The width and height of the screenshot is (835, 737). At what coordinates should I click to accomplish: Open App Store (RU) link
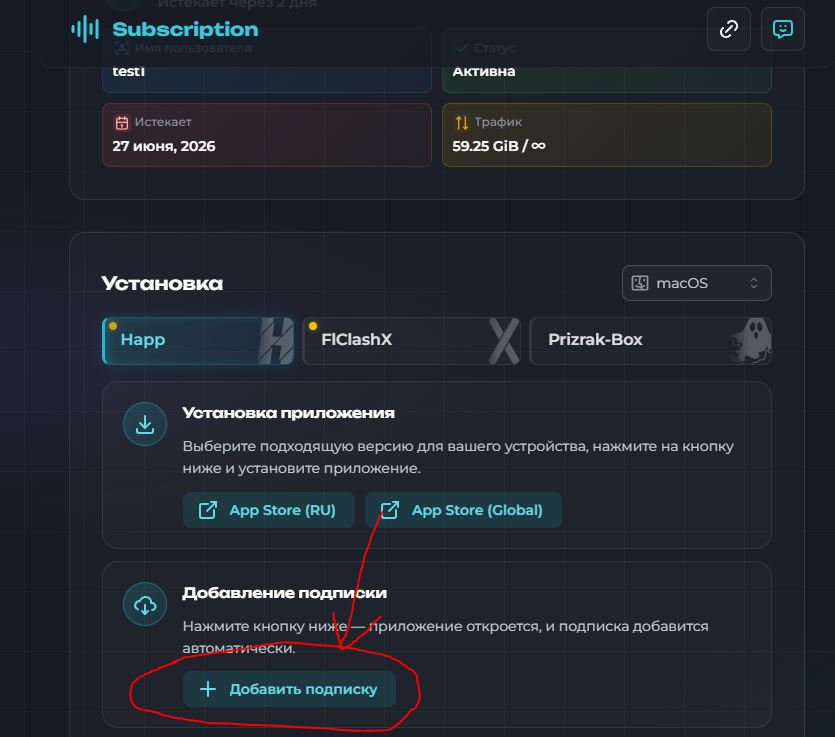pos(268,510)
